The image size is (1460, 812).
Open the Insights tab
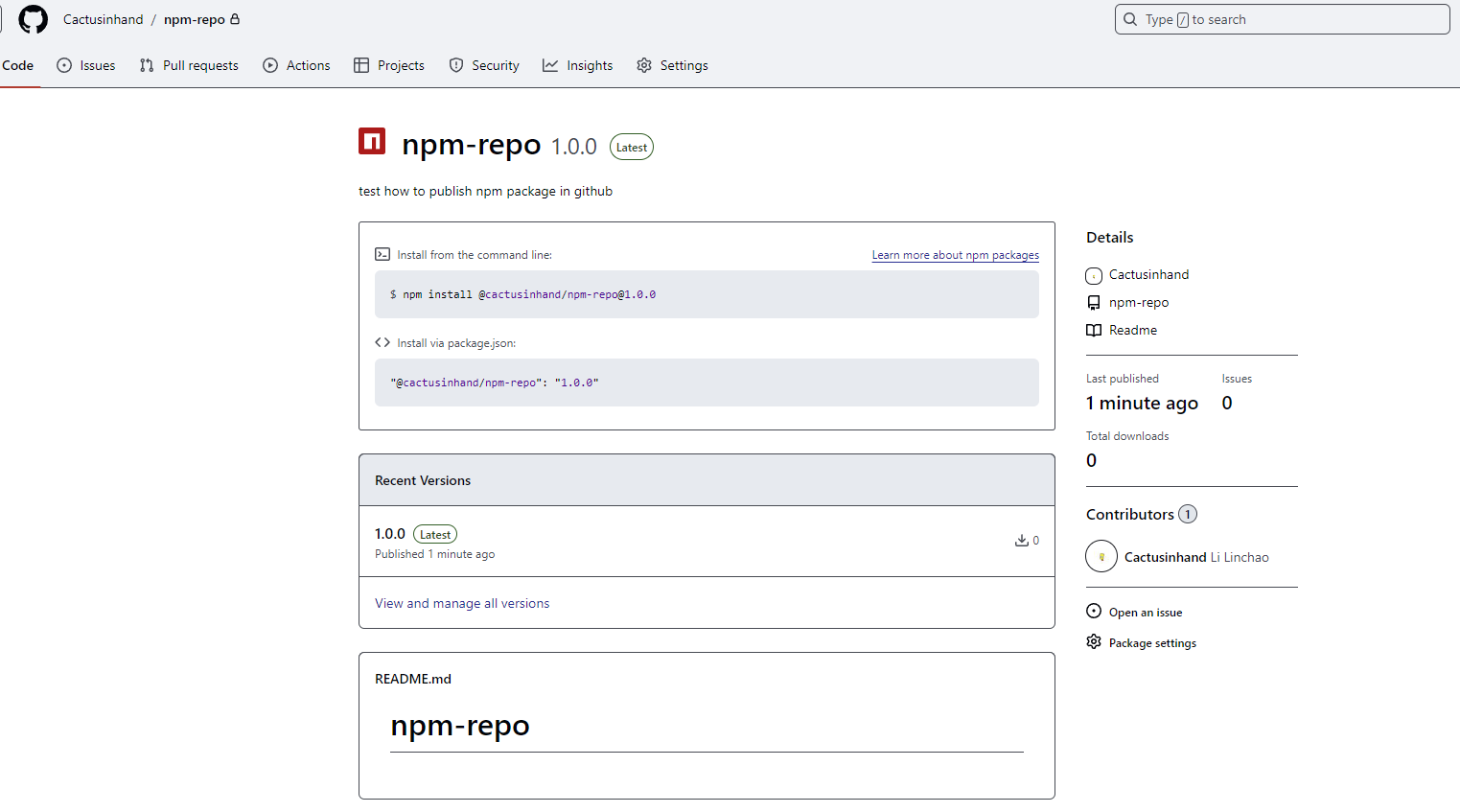[577, 65]
